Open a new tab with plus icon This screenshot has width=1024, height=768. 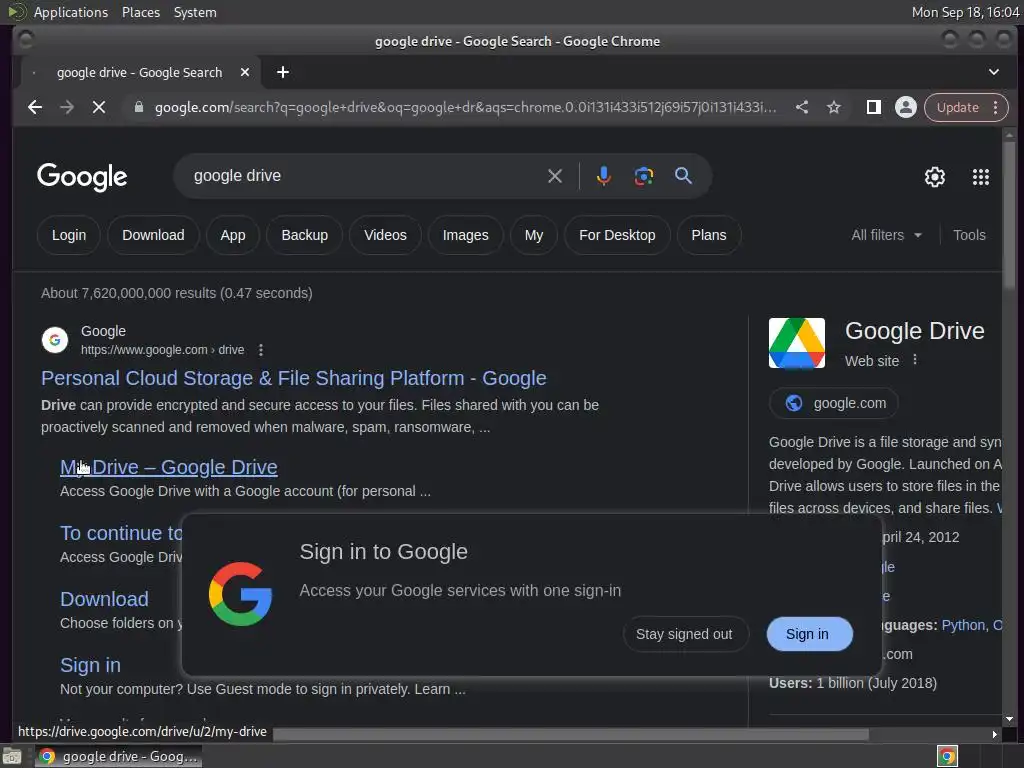point(283,72)
